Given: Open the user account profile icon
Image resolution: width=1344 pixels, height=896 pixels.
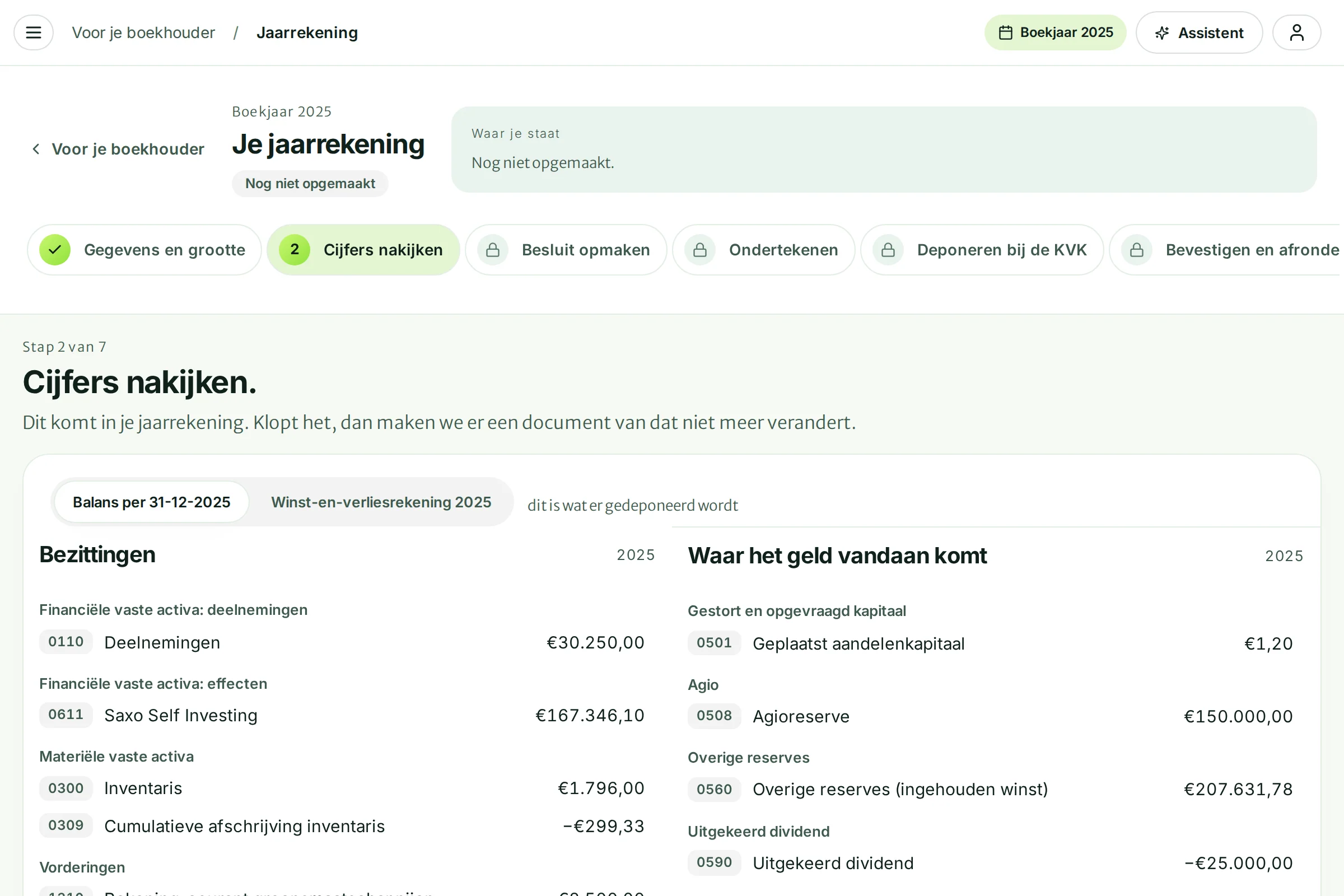Looking at the screenshot, I should (1296, 32).
